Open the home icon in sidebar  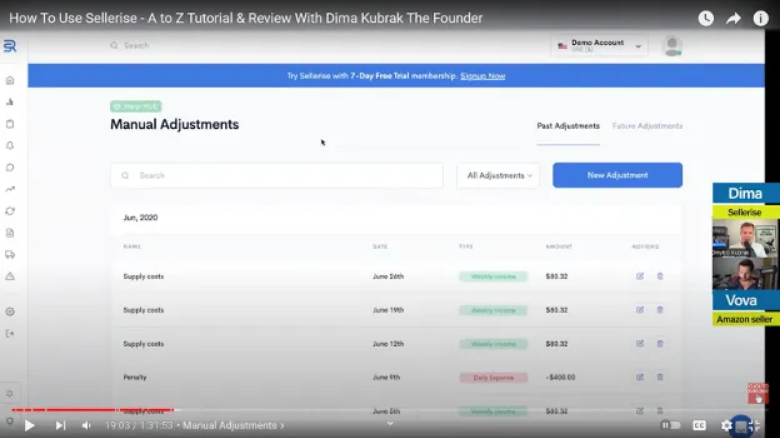point(10,80)
